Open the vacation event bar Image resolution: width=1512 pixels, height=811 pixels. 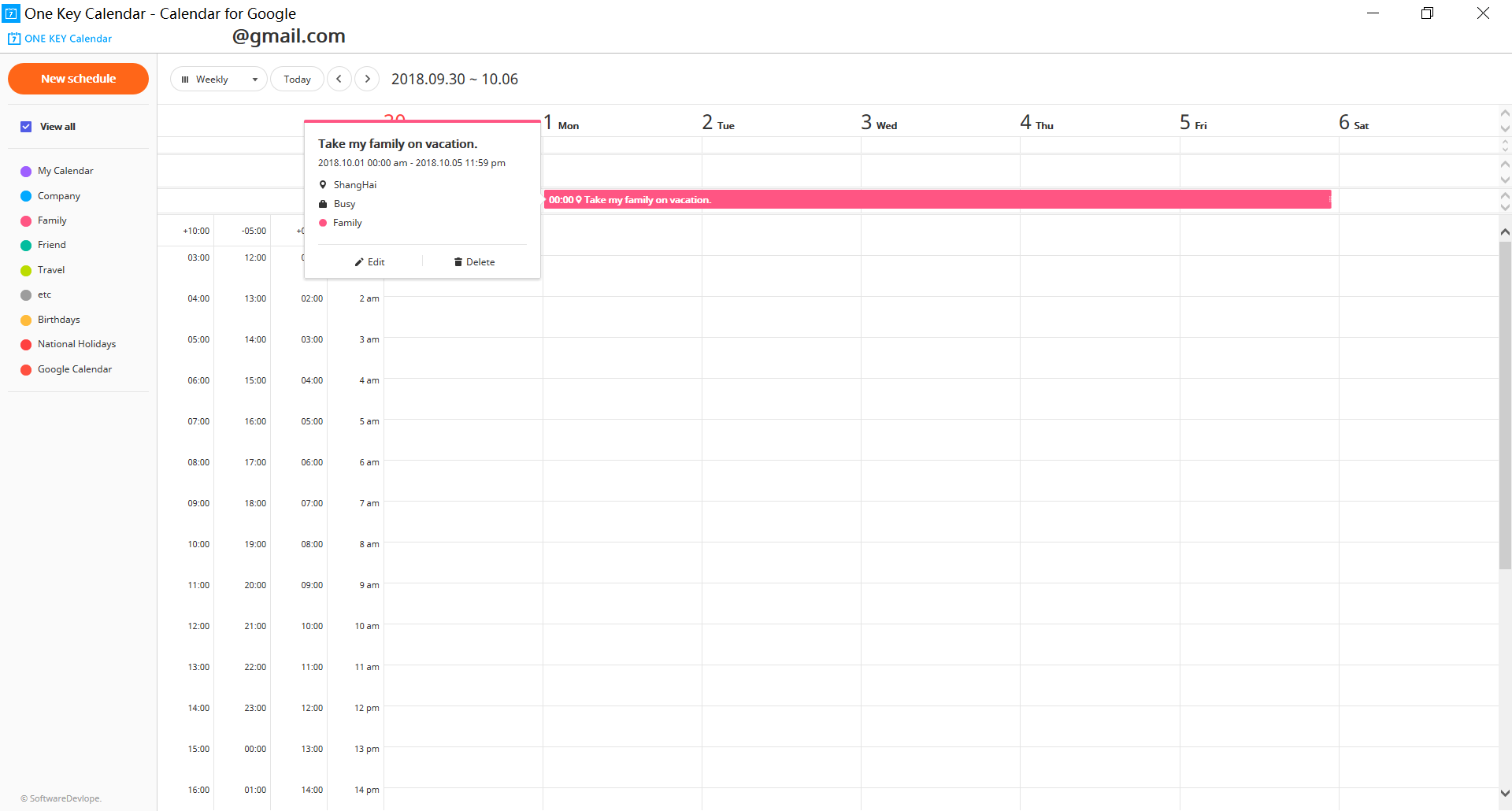pyautogui.click(x=937, y=200)
